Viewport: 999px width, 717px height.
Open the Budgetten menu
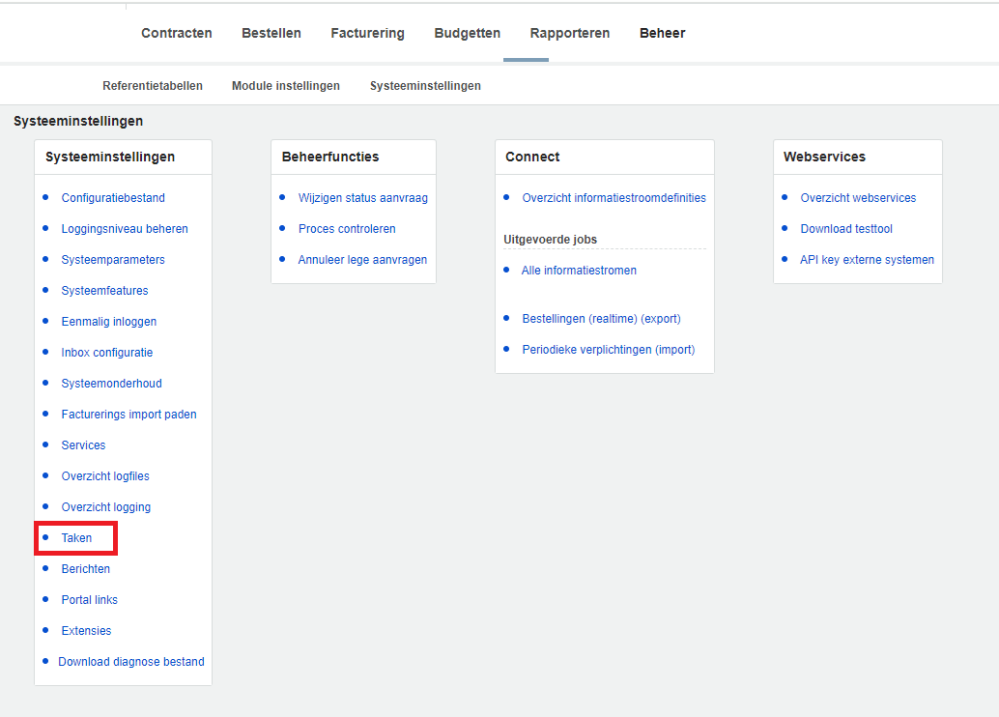click(x=467, y=33)
